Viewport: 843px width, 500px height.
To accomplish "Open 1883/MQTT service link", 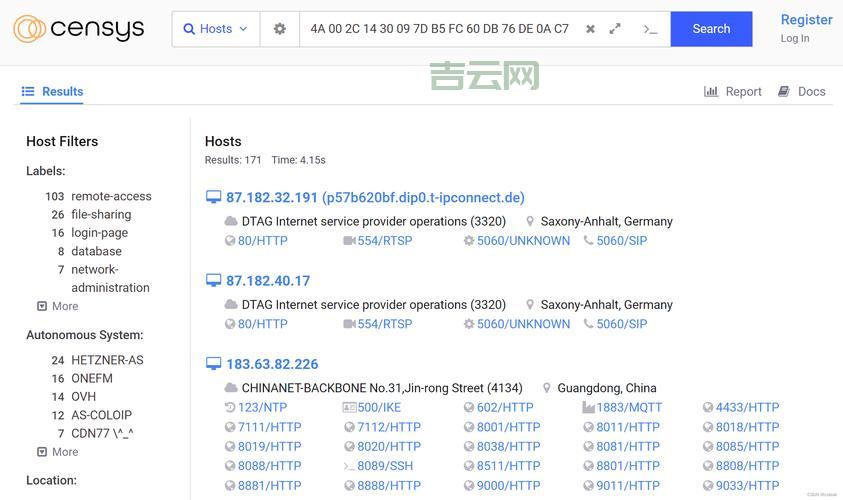I will coord(629,408).
